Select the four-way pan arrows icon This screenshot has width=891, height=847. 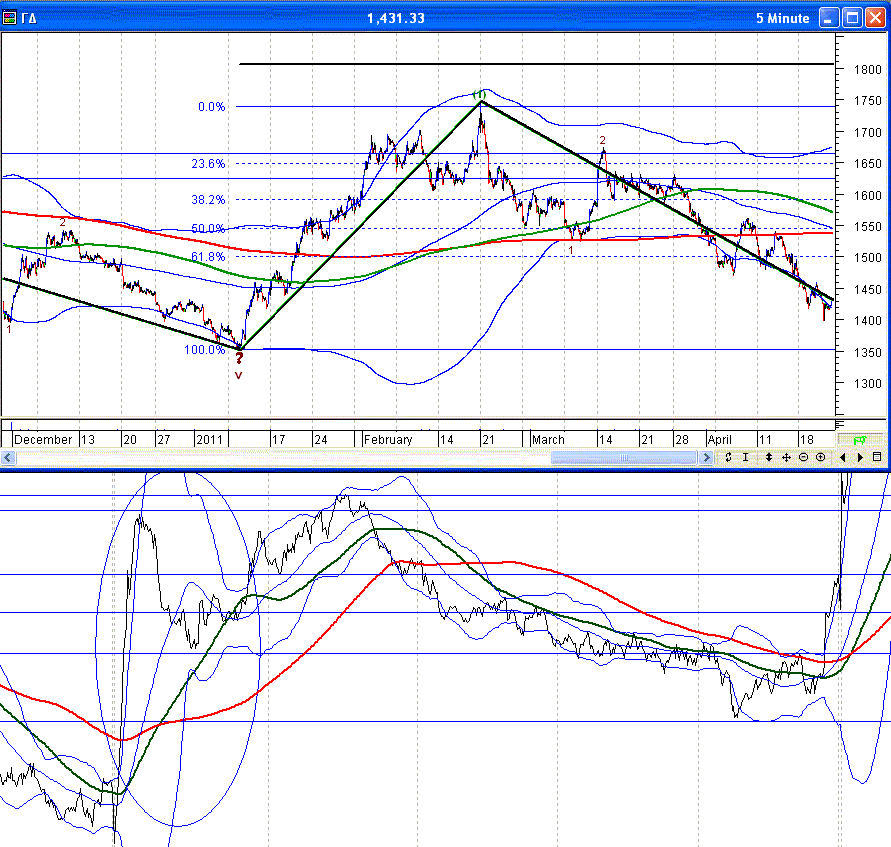coord(786,457)
